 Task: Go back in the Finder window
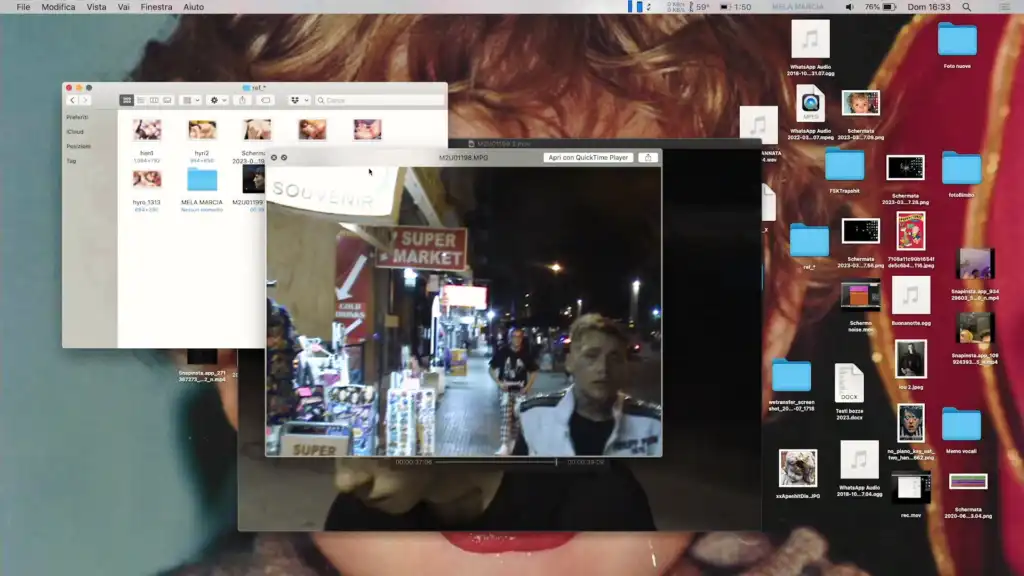72,101
